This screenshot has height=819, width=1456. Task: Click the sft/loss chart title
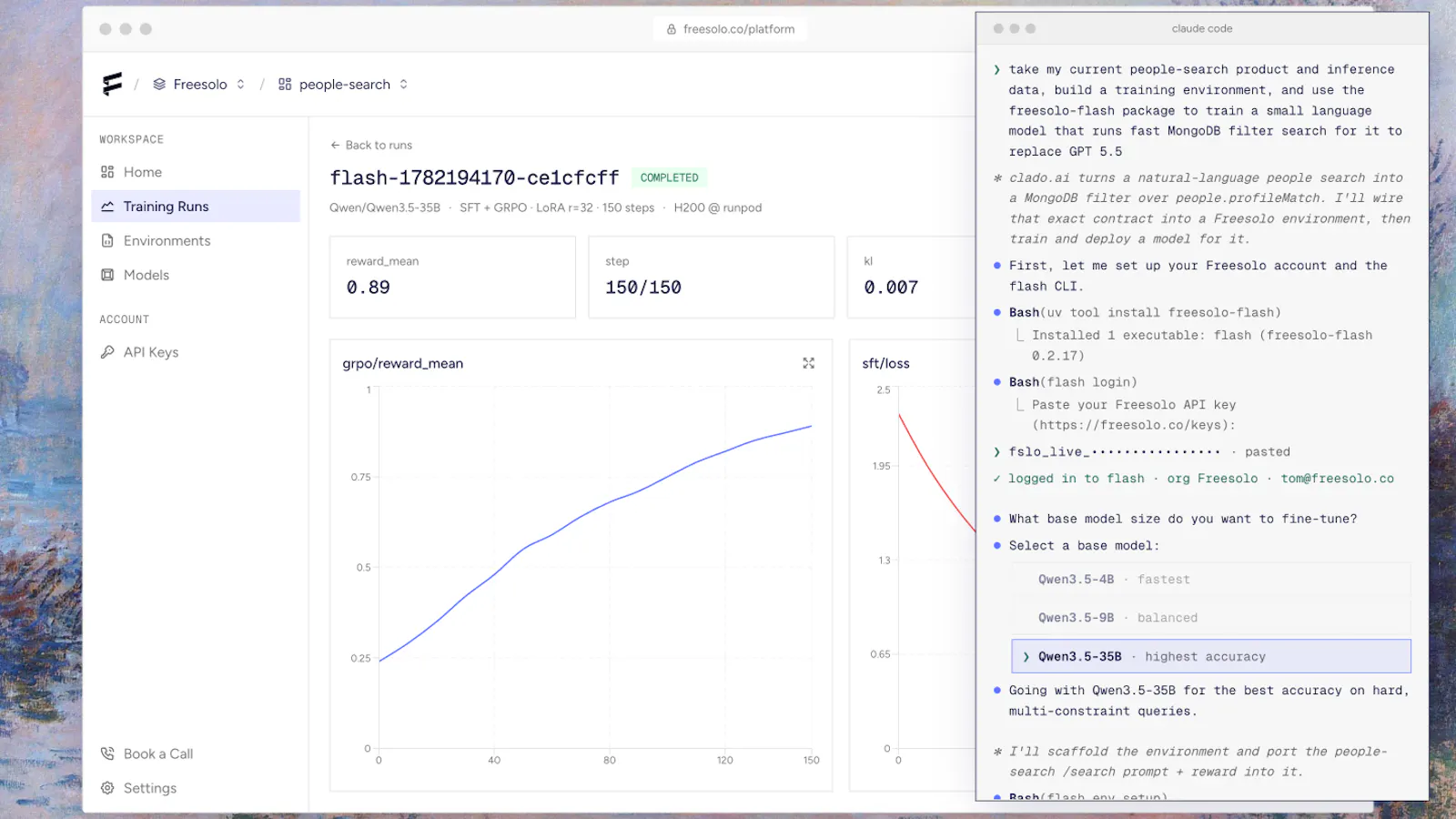(x=885, y=363)
